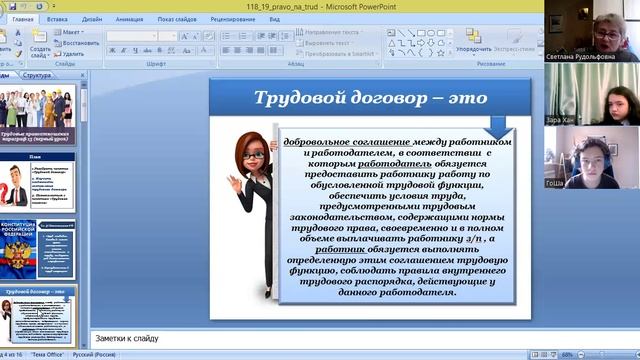Select the План slide thumbnail
This screenshot has height=360, width=640.
[38, 182]
